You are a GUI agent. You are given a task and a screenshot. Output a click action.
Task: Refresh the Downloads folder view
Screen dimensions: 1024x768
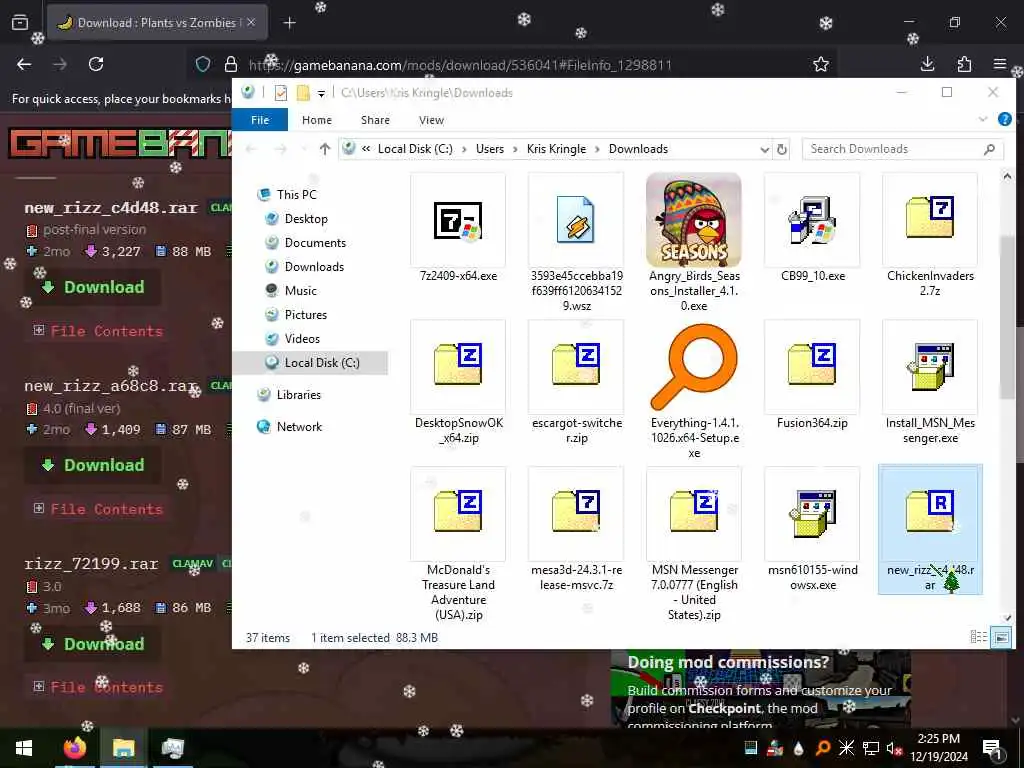[782, 150]
